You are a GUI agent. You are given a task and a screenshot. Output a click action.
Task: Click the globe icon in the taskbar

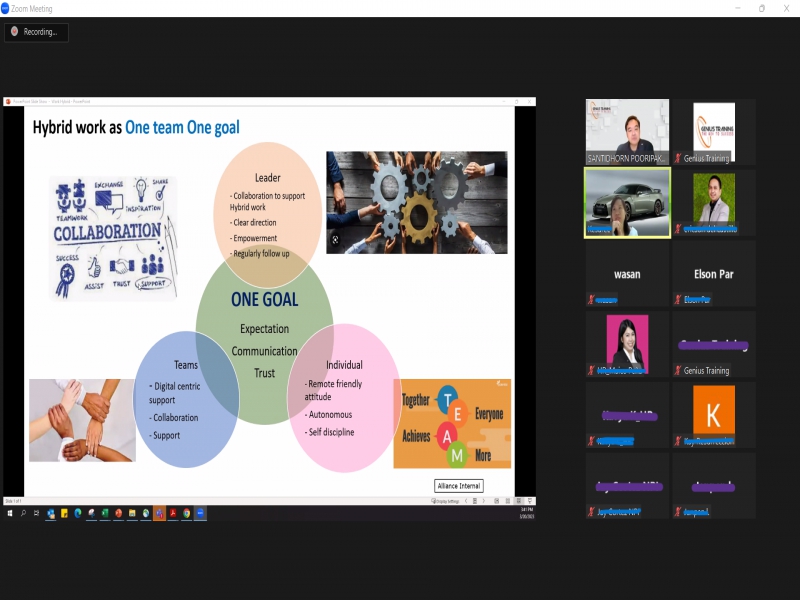[x=146, y=513]
